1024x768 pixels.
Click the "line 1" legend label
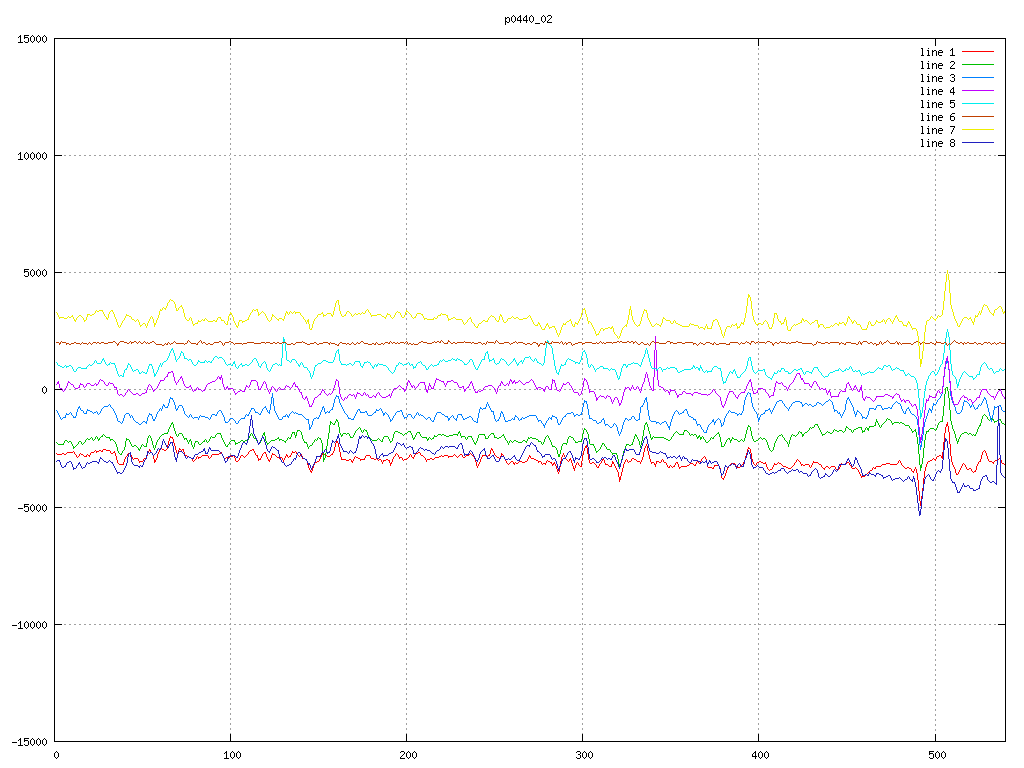(x=937, y=52)
